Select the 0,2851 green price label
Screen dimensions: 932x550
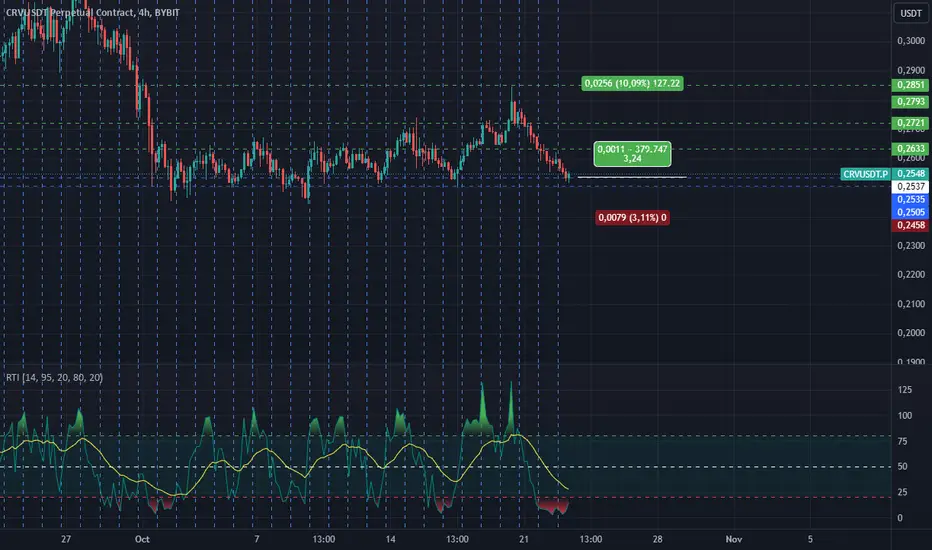click(x=911, y=85)
